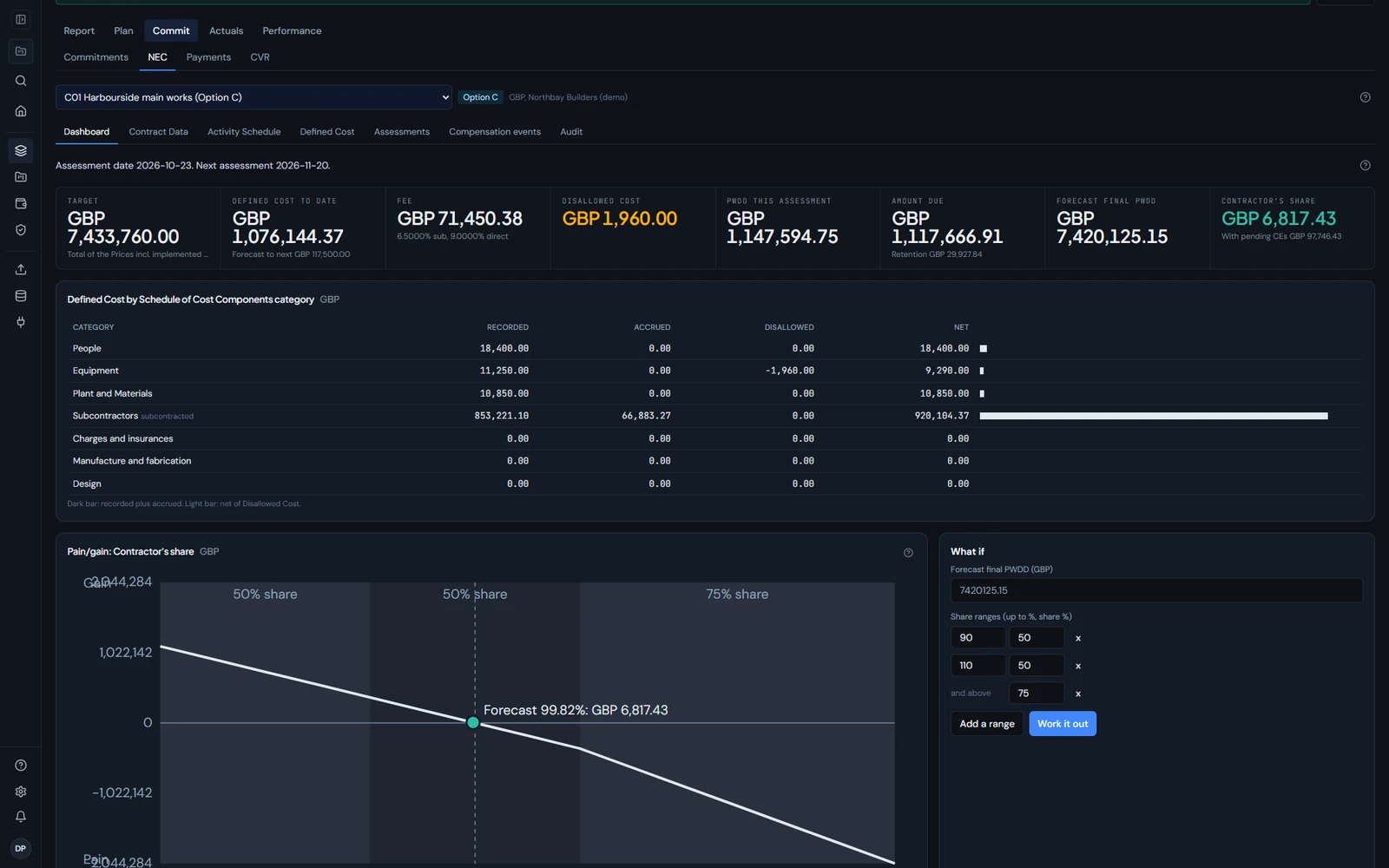Click the 110 'up to %' range field
This screenshot has width=1389, height=868.
[x=978, y=666]
